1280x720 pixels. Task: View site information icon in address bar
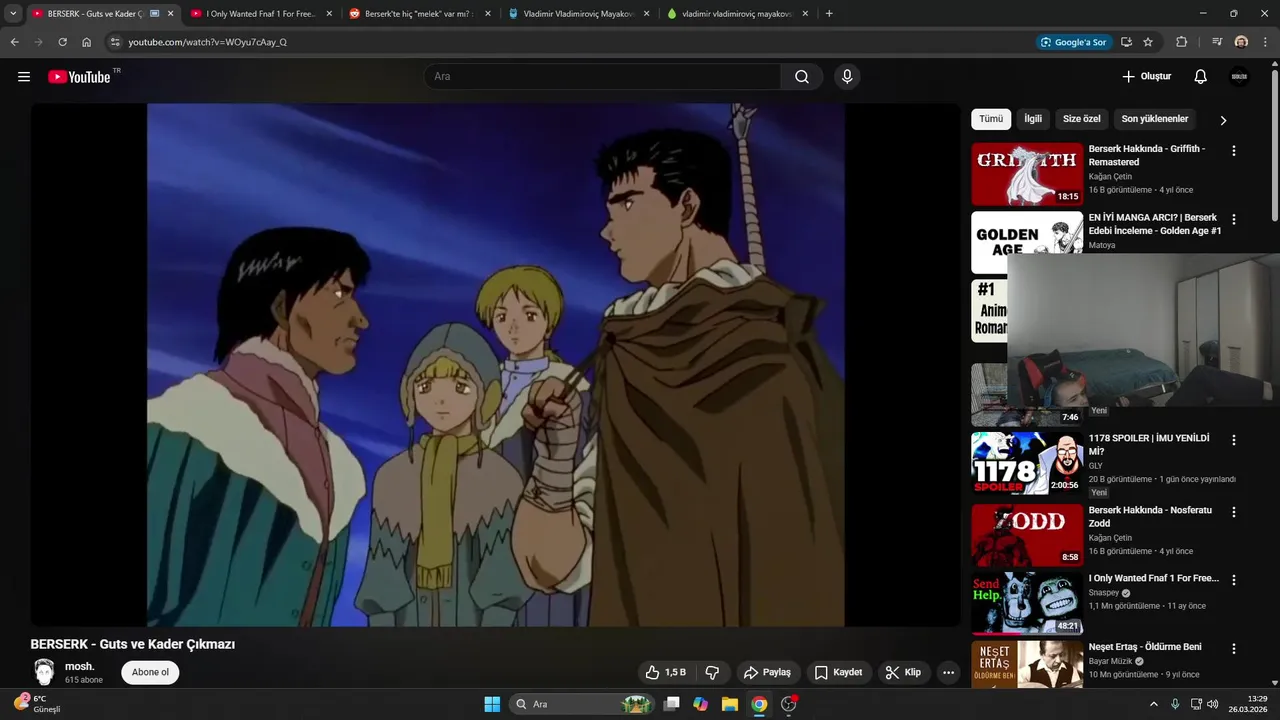pyautogui.click(x=115, y=42)
